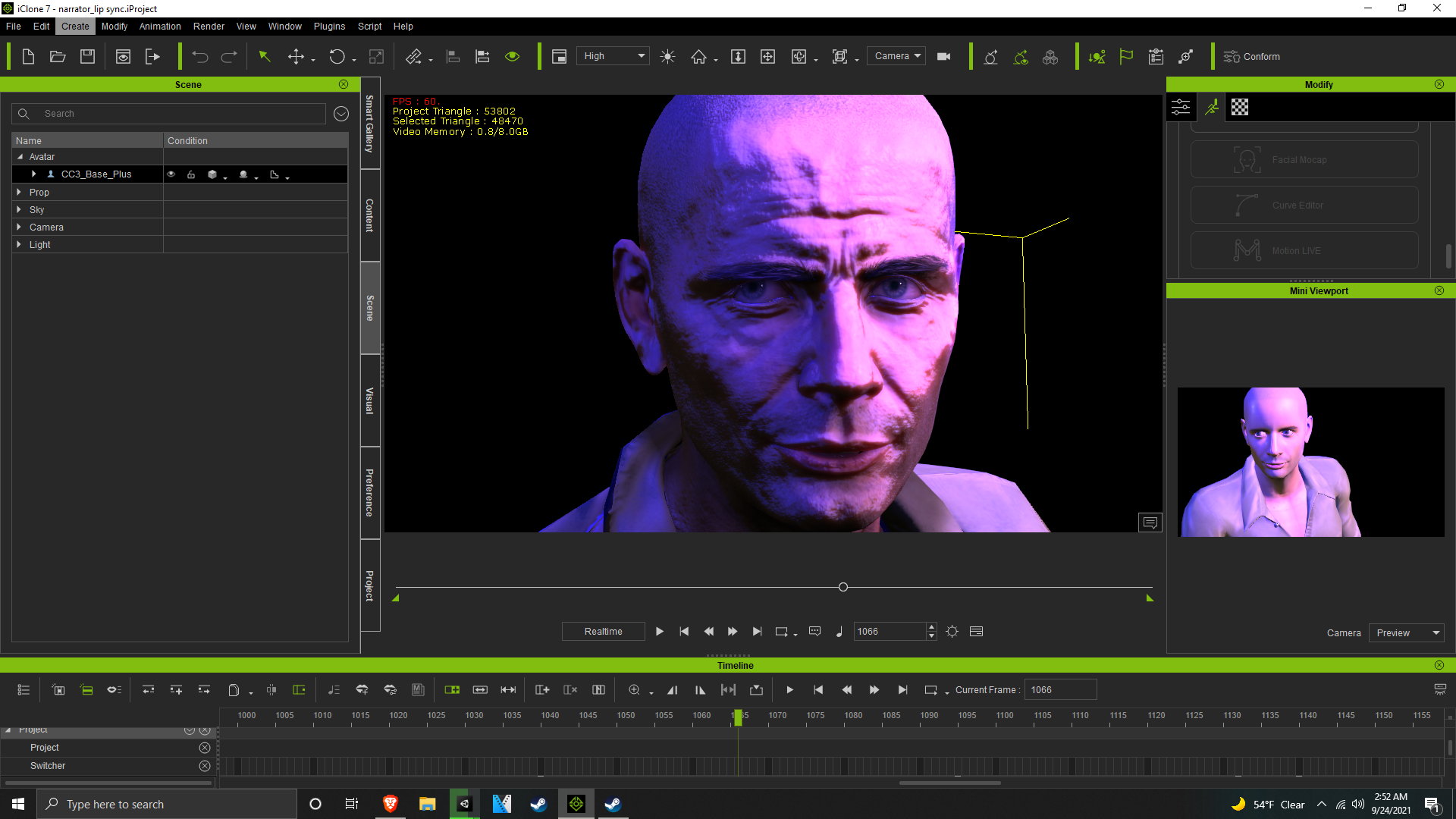Toggle visibility eye of CC3_Base_Plus
1456x819 pixels.
click(x=171, y=174)
